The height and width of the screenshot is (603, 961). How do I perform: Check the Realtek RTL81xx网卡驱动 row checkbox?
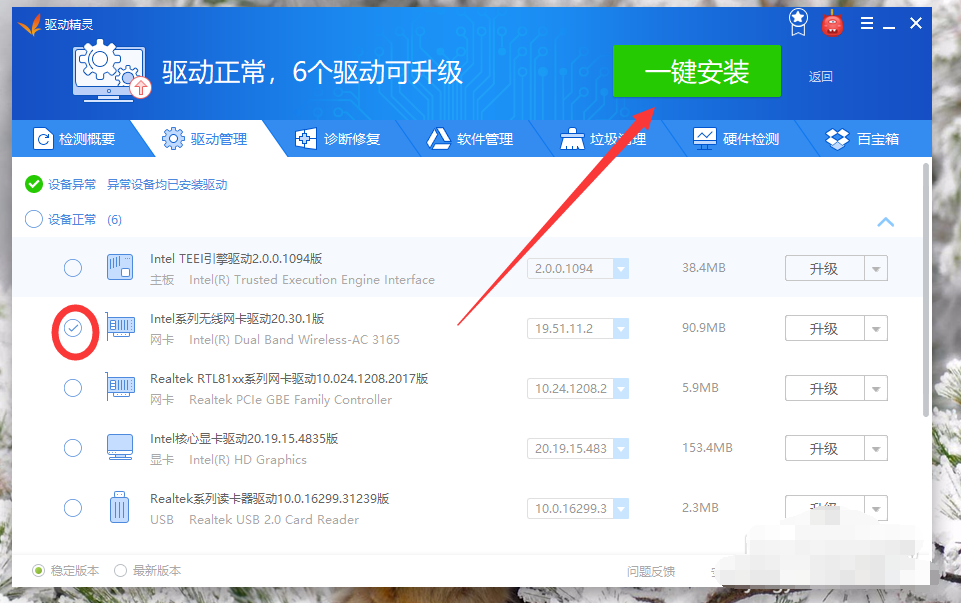pos(73,388)
